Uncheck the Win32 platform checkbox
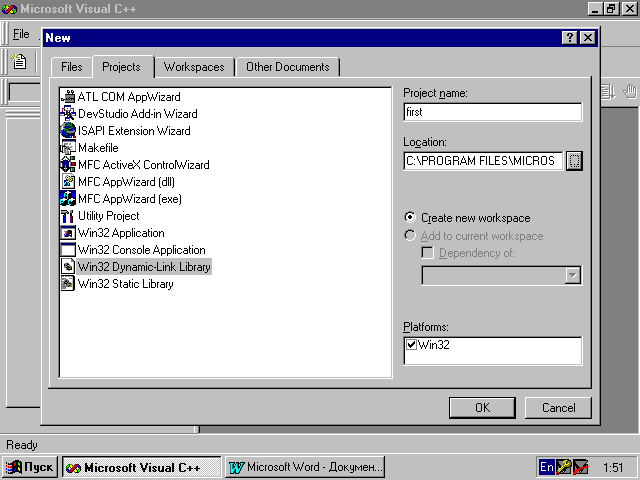The width and height of the screenshot is (640, 480). [x=411, y=345]
